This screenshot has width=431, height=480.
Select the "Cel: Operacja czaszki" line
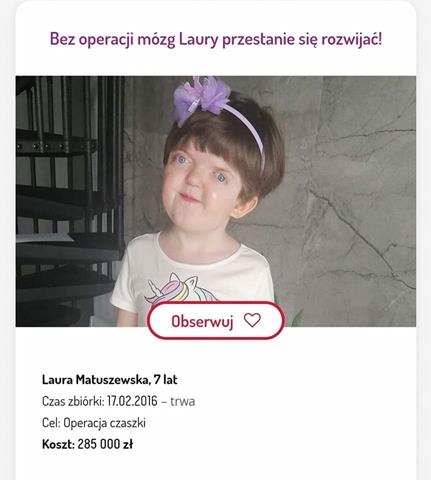tap(94, 423)
